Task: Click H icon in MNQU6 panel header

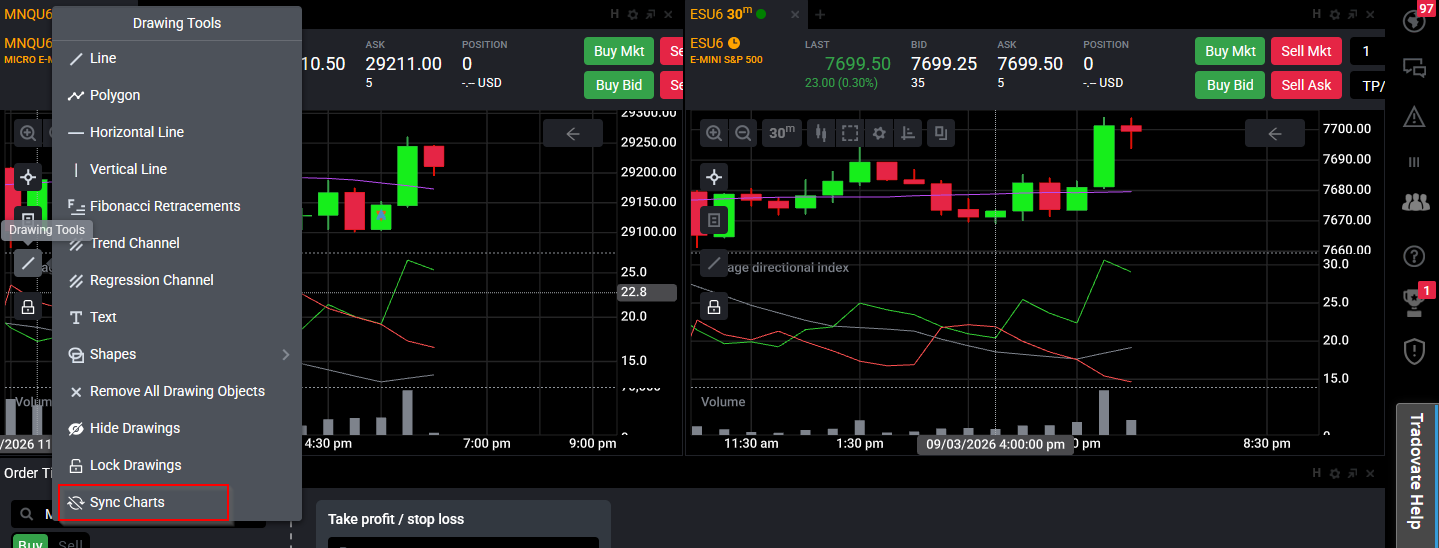Action: click(x=616, y=14)
